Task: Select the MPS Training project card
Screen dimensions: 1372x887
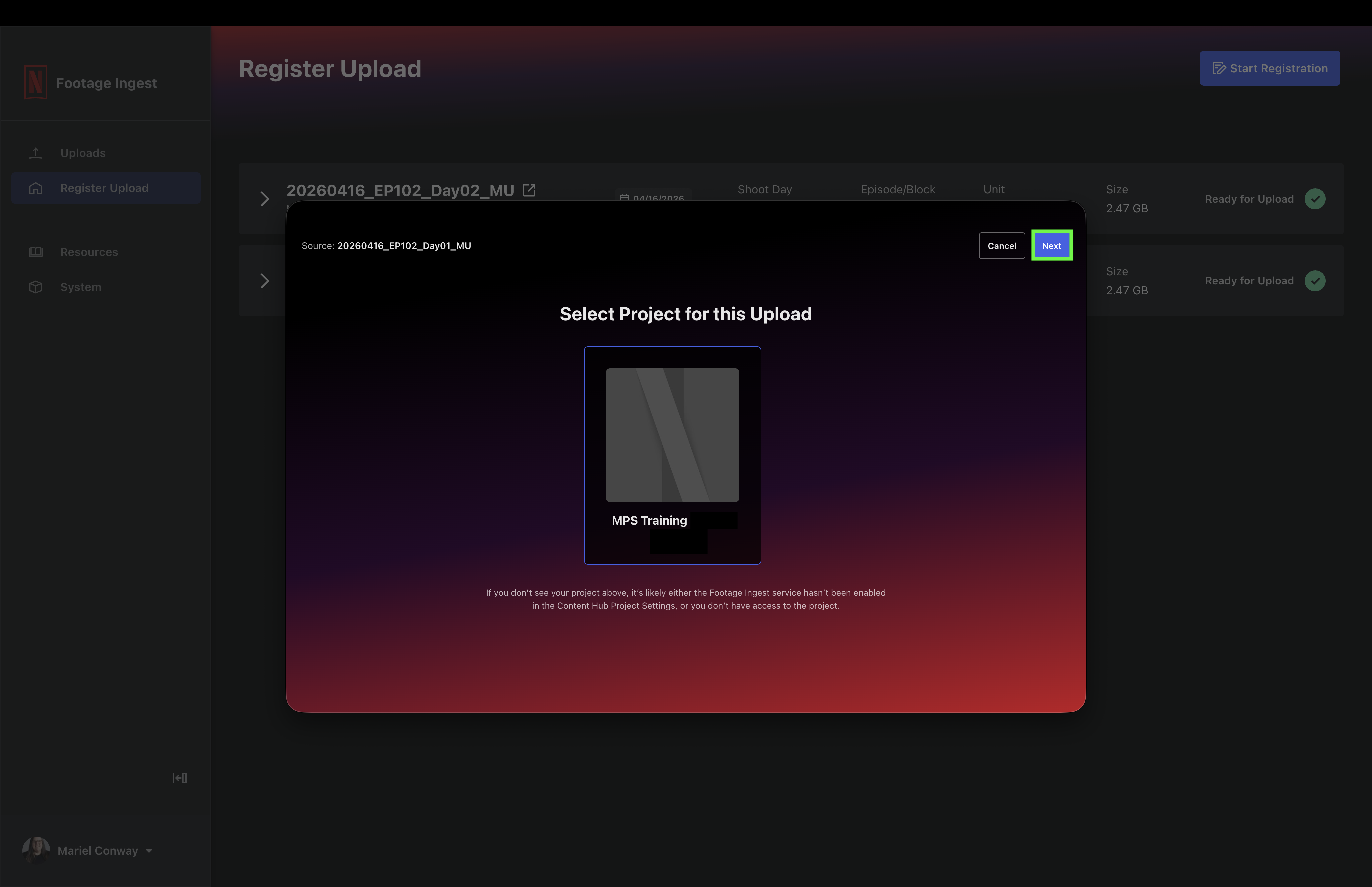Action: click(x=672, y=455)
